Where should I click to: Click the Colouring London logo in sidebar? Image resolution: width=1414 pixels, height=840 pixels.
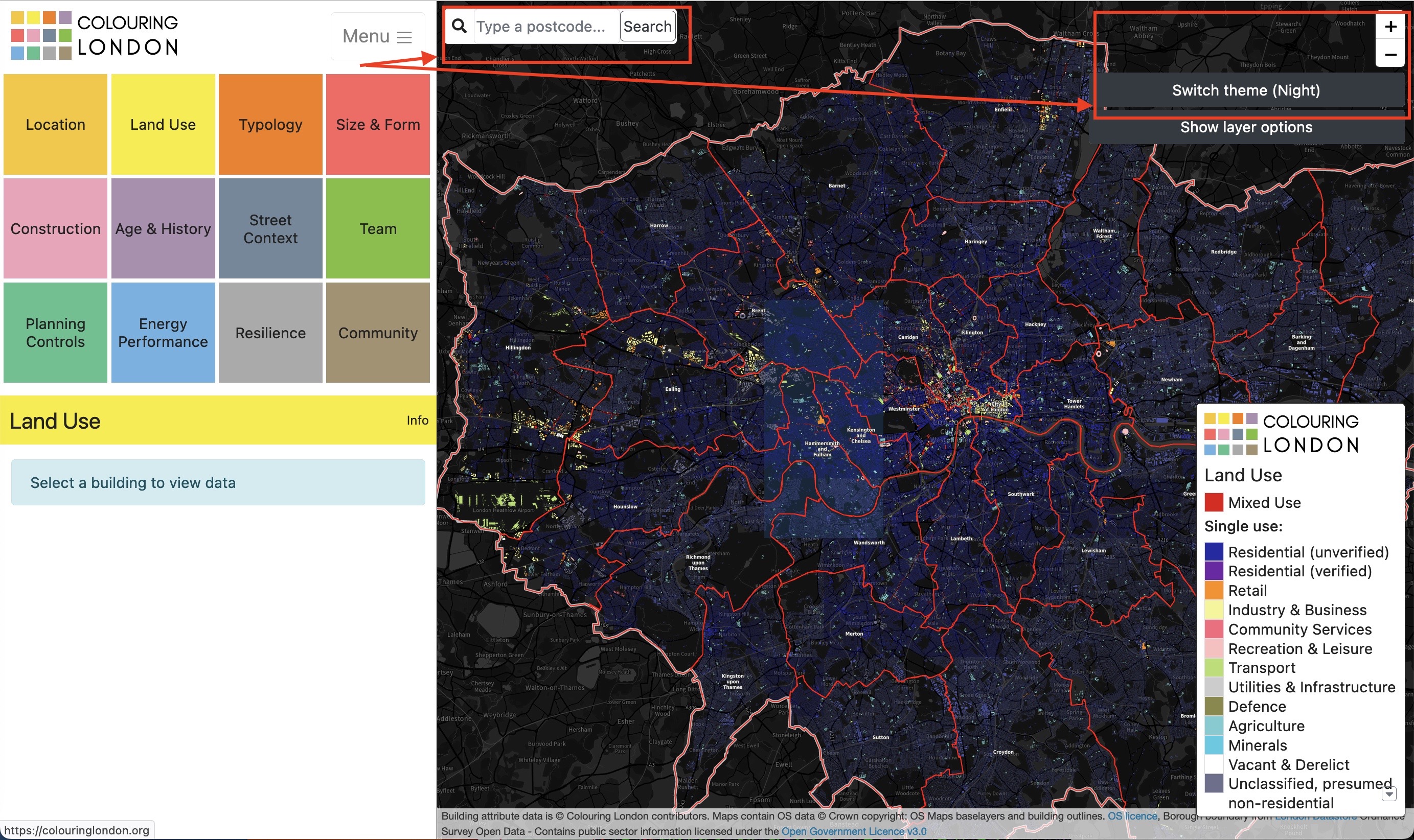tap(95, 35)
